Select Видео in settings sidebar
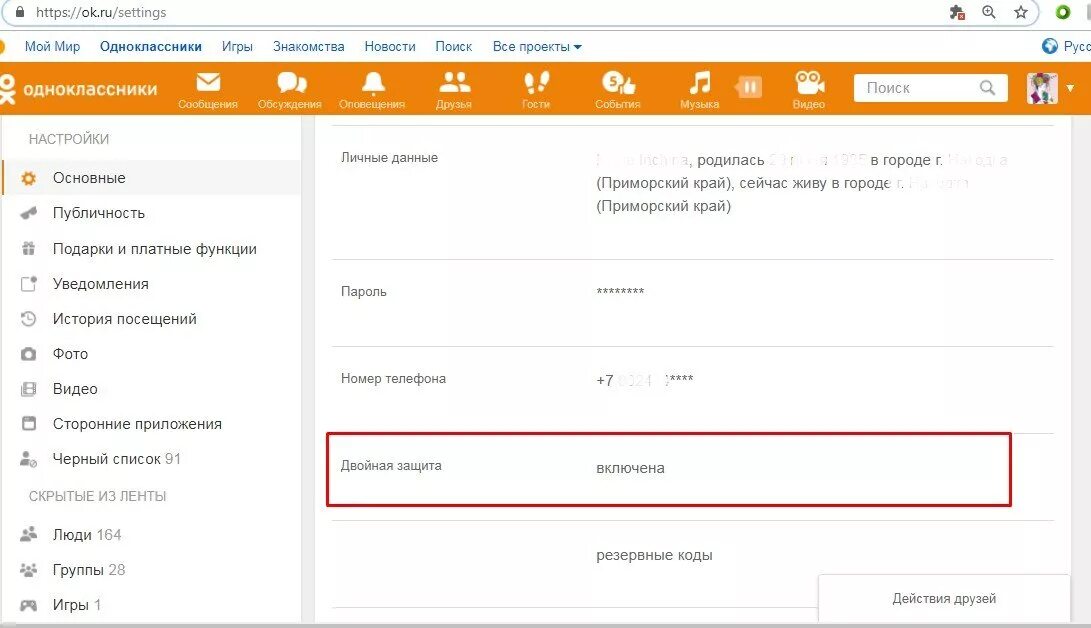1091x628 pixels. click(x=152, y=389)
